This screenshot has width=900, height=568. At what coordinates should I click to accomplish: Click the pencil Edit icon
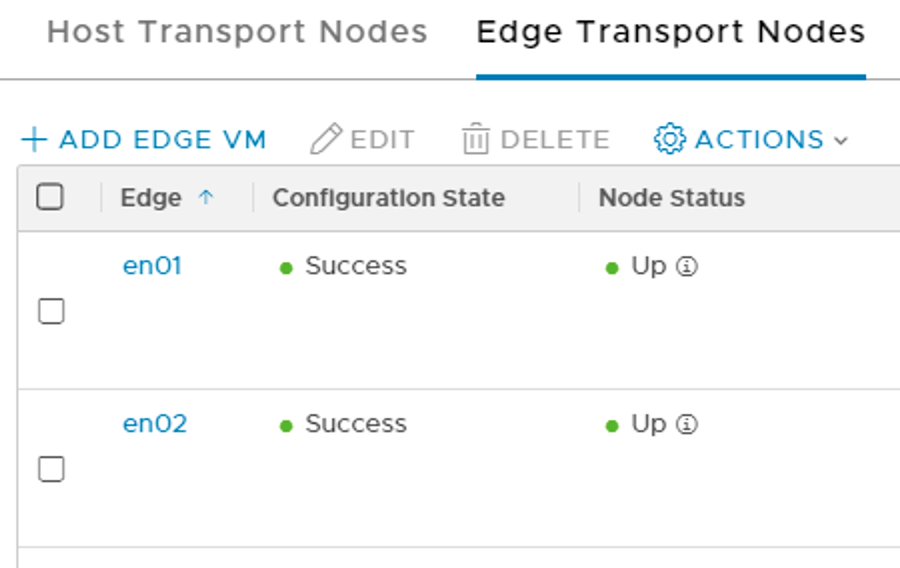pyautogui.click(x=326, y=139)
